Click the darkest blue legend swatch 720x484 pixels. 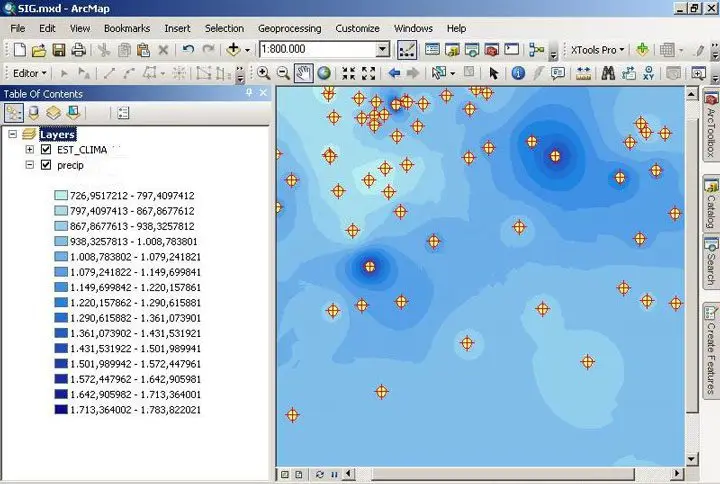[x=61, y=409]
